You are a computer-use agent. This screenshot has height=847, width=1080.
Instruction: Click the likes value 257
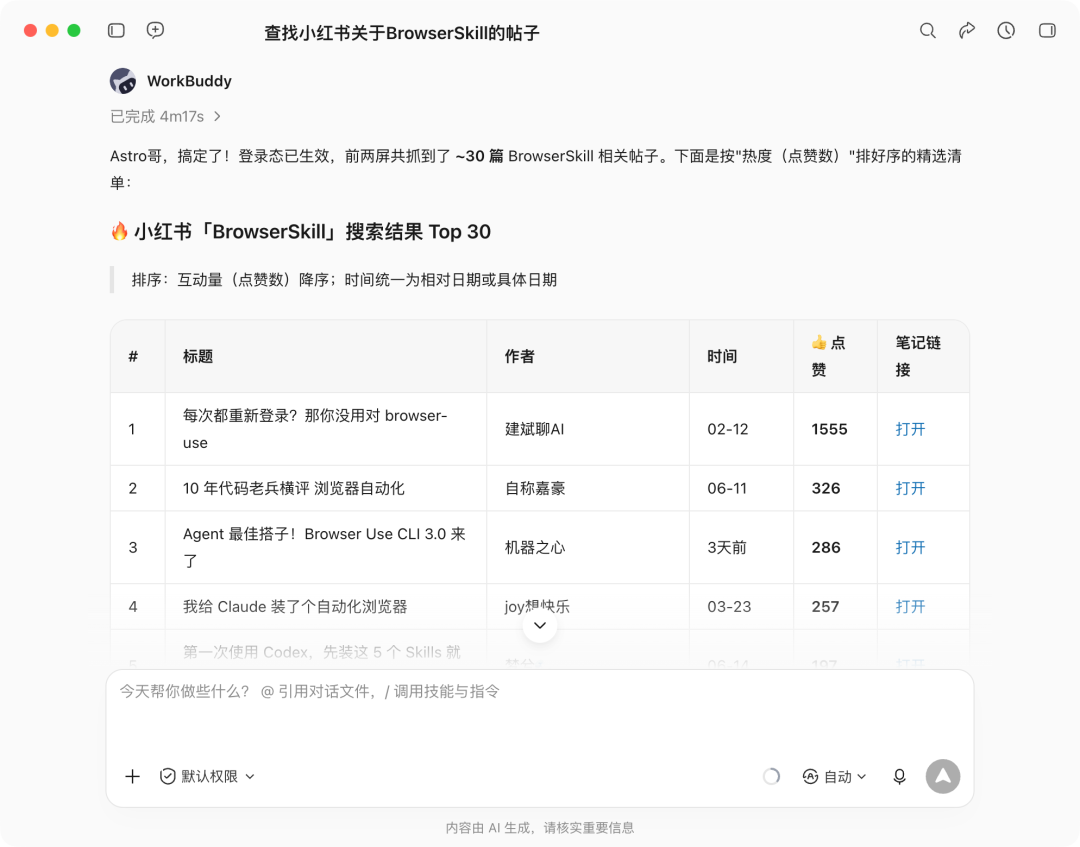coord(825,607)
